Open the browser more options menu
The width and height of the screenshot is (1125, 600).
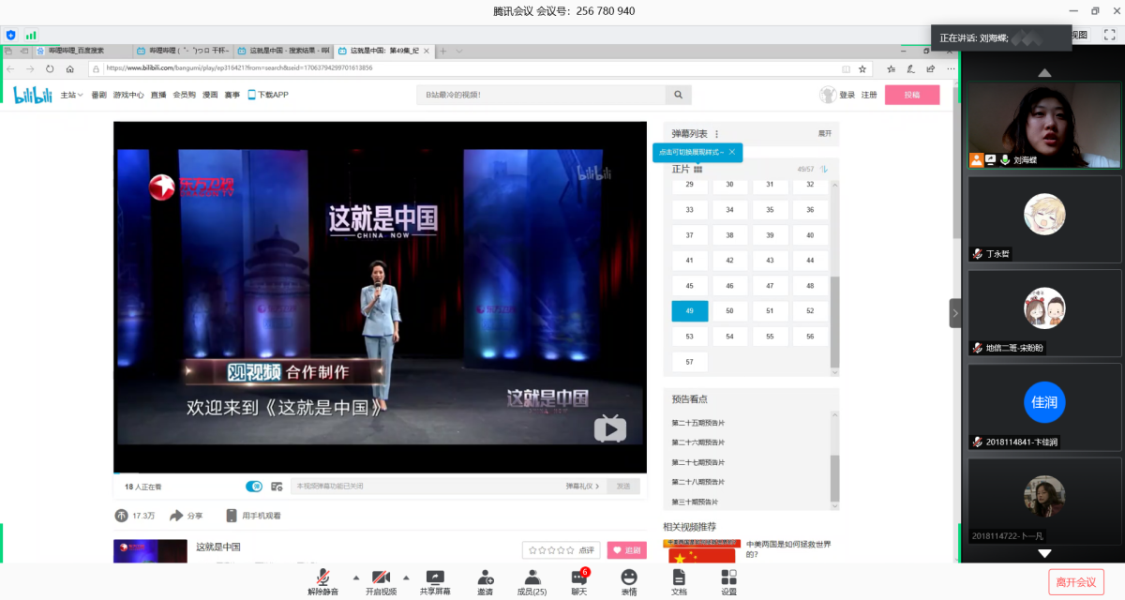click(x=951, y=69)
